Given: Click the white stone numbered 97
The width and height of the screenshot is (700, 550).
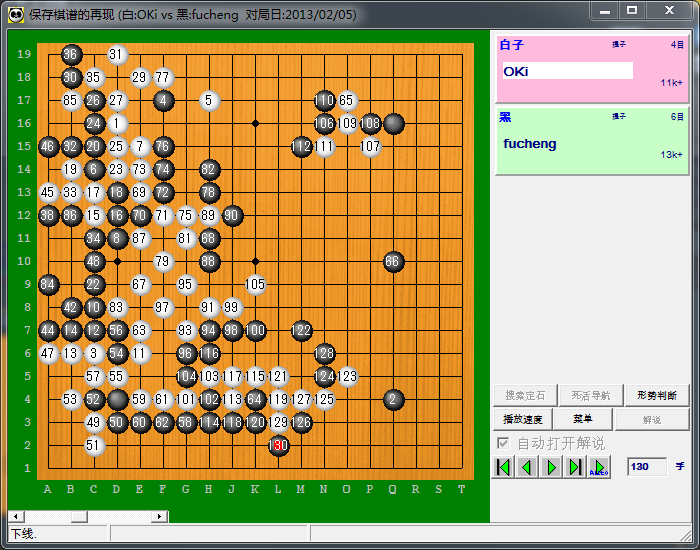Looking at the screenshot, I should pos(163,308).
